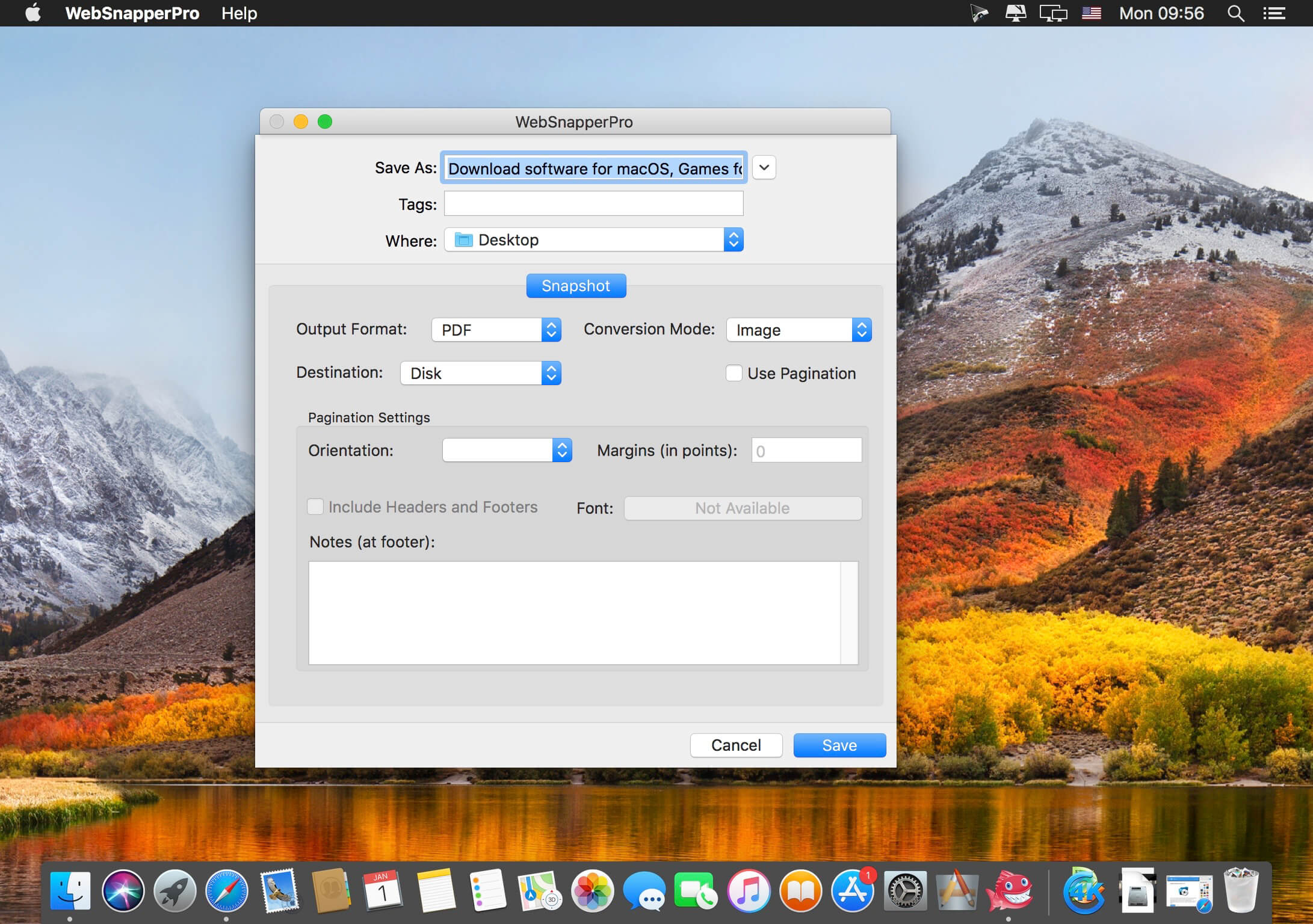Open FaceTime icon in Dock
The height and width of the screenshot is (924, 1313).
point(696,891)
